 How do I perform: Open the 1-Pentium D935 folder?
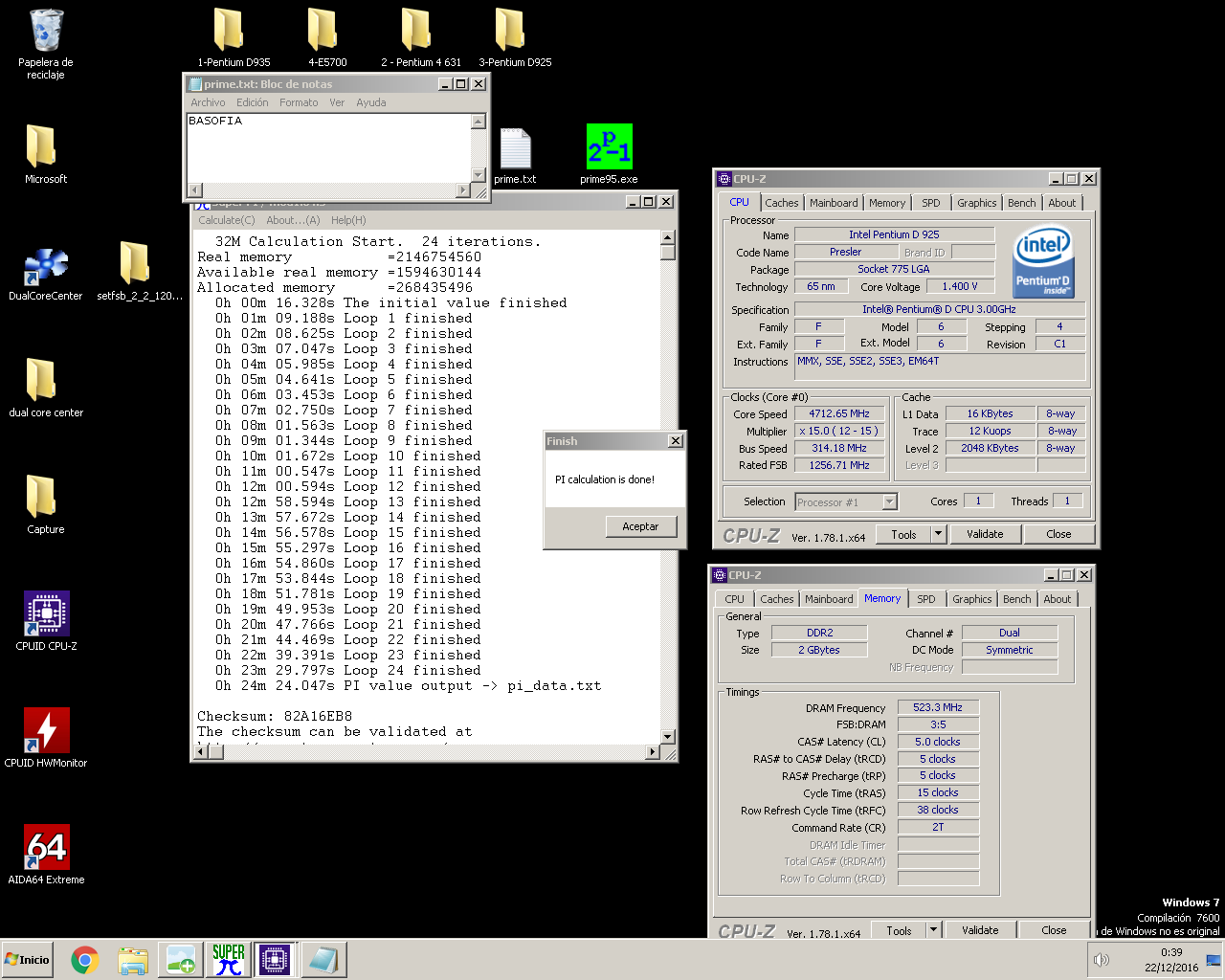pos(230,38)
